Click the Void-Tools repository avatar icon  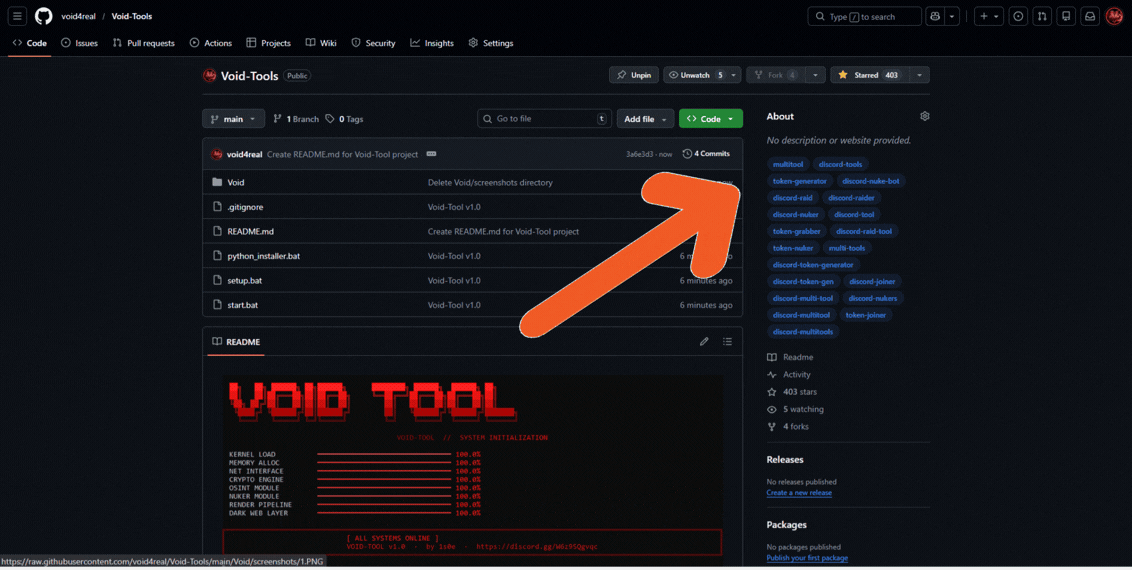(210, 75)
